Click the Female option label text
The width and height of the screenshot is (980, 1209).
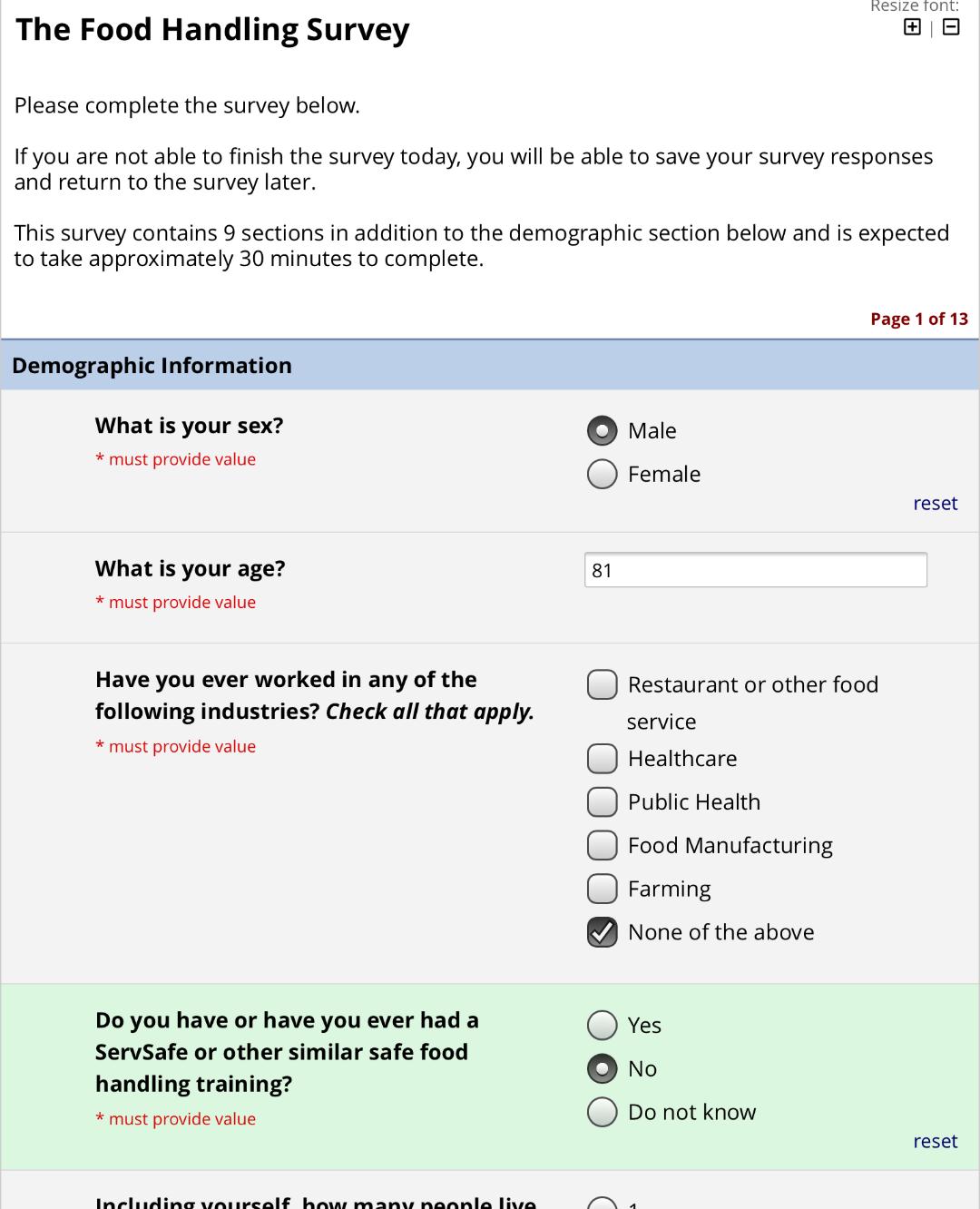click(x=663, y=475)
